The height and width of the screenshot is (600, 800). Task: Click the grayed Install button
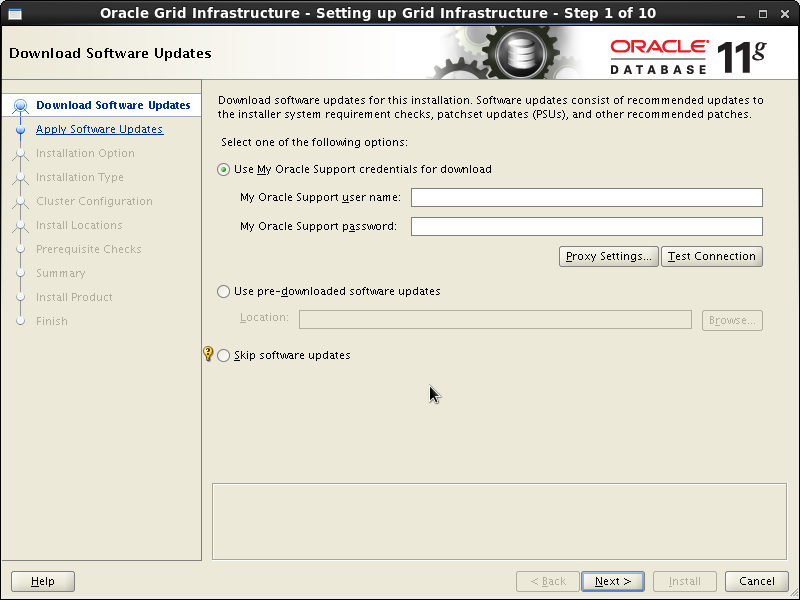pyautogui.click(x=685, y=581)
